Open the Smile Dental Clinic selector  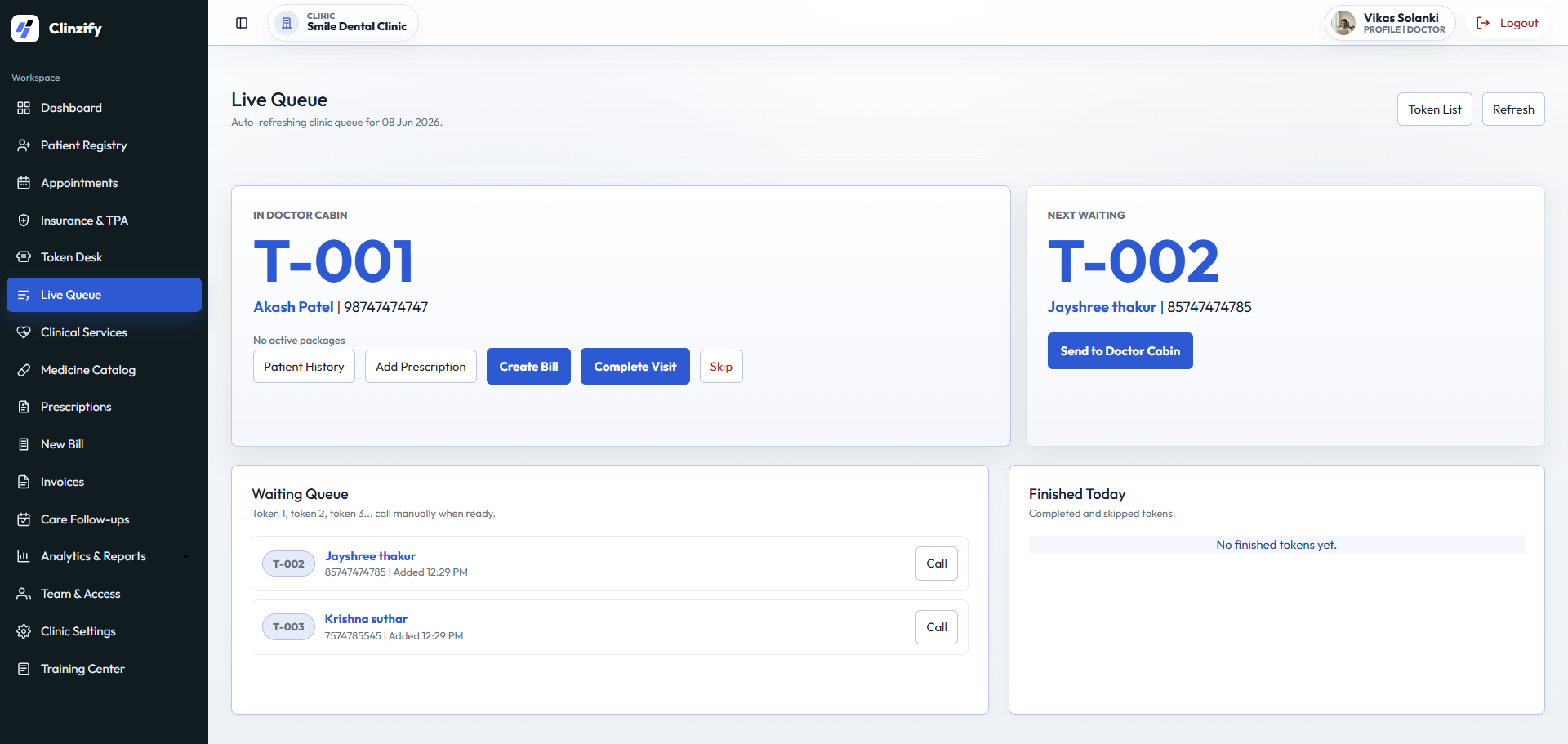click(343, 23)
